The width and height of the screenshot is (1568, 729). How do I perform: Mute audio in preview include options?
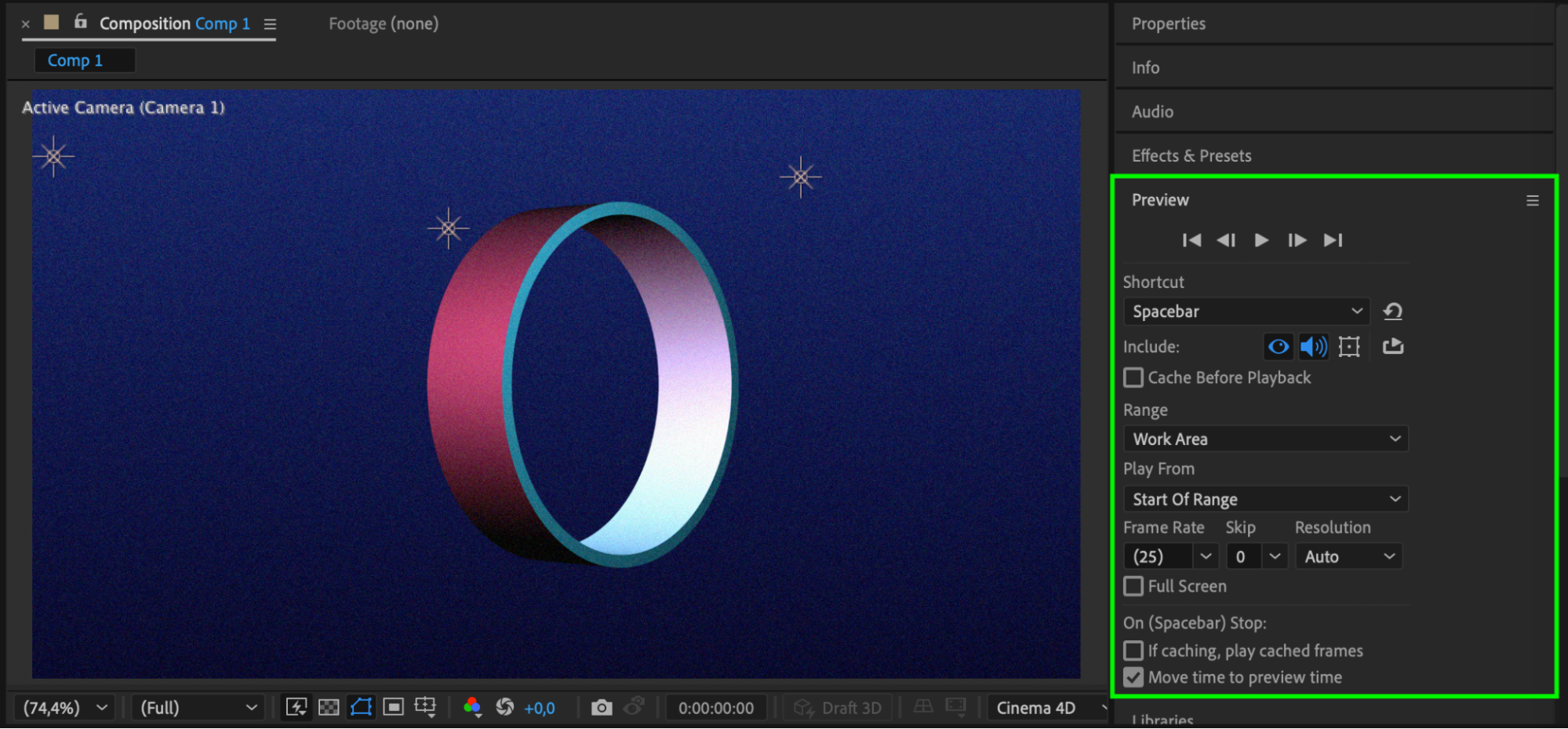tap(1313, 346)
